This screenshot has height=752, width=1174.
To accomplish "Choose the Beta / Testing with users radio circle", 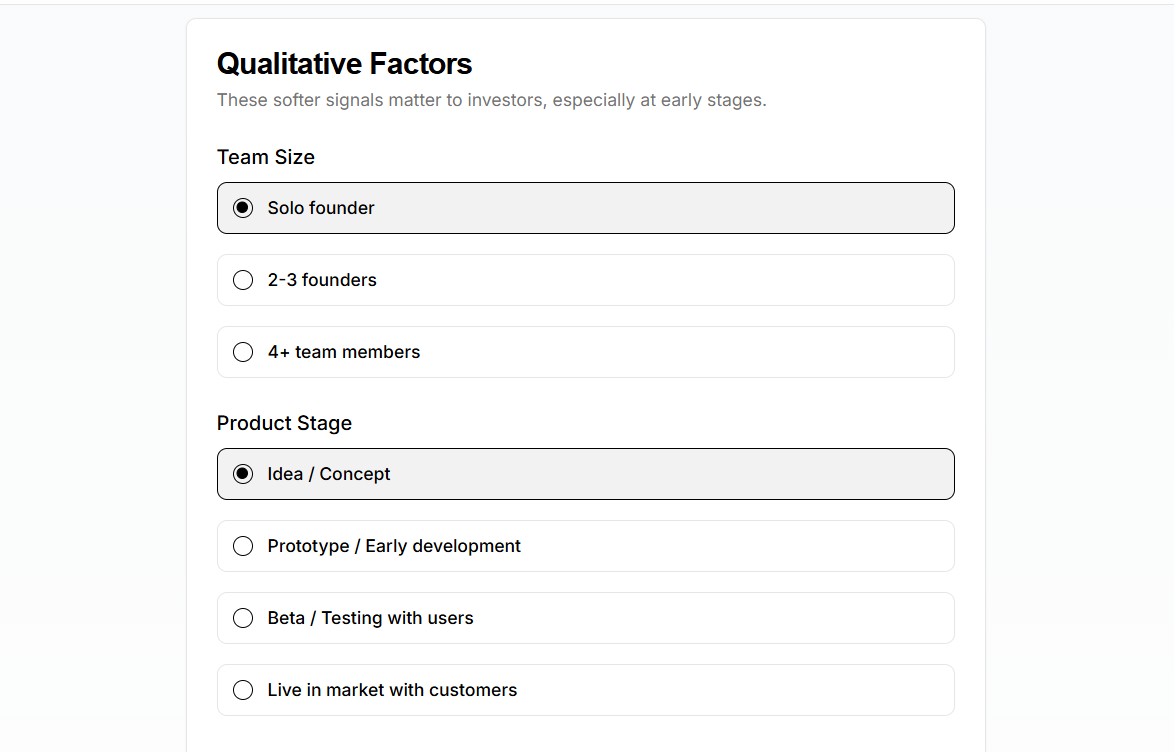I will pos(243,618).
